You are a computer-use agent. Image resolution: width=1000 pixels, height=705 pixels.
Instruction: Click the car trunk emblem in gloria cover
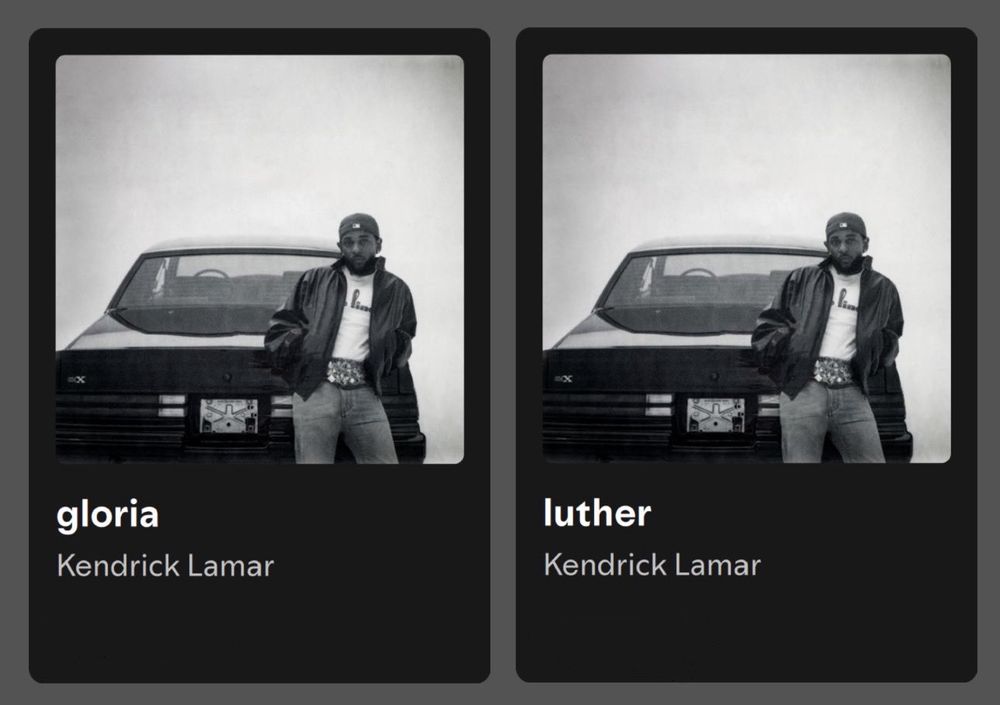click(x=77, y=380)
